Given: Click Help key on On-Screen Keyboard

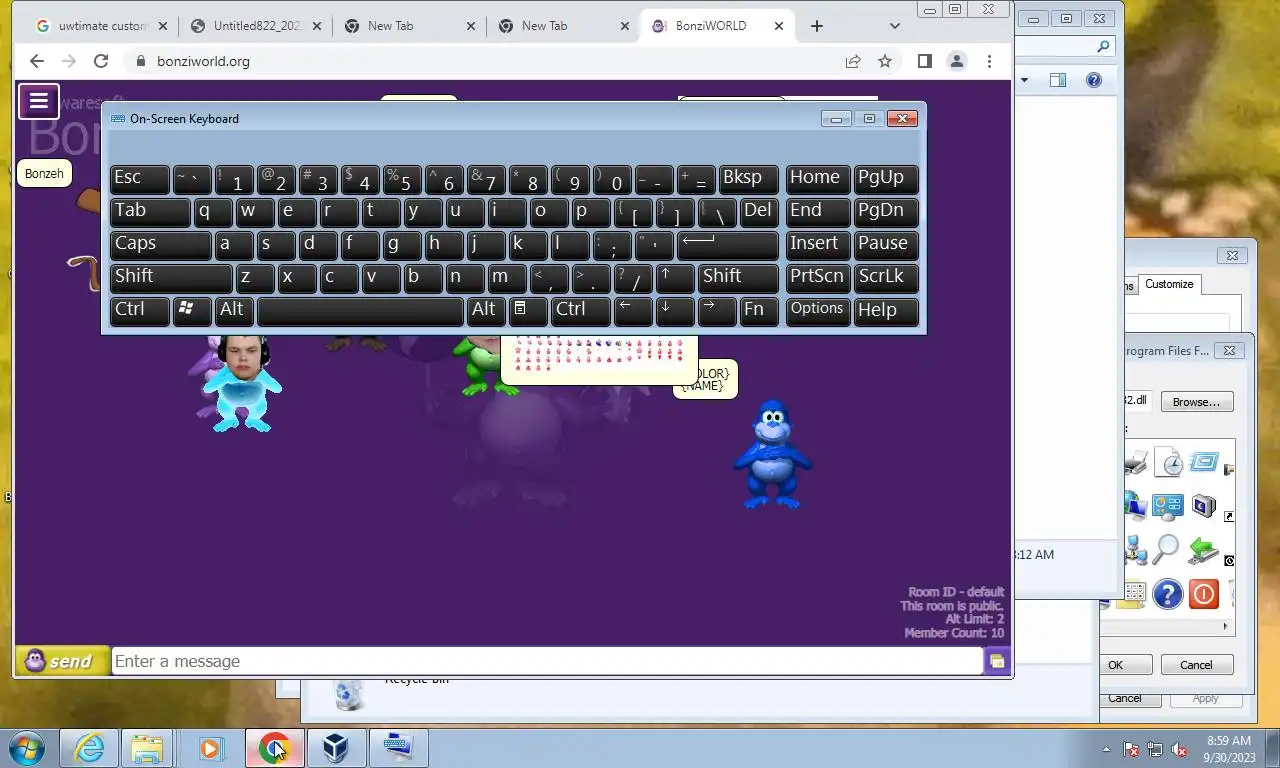Looking at the screenshot, I should (x=886, y=311).
